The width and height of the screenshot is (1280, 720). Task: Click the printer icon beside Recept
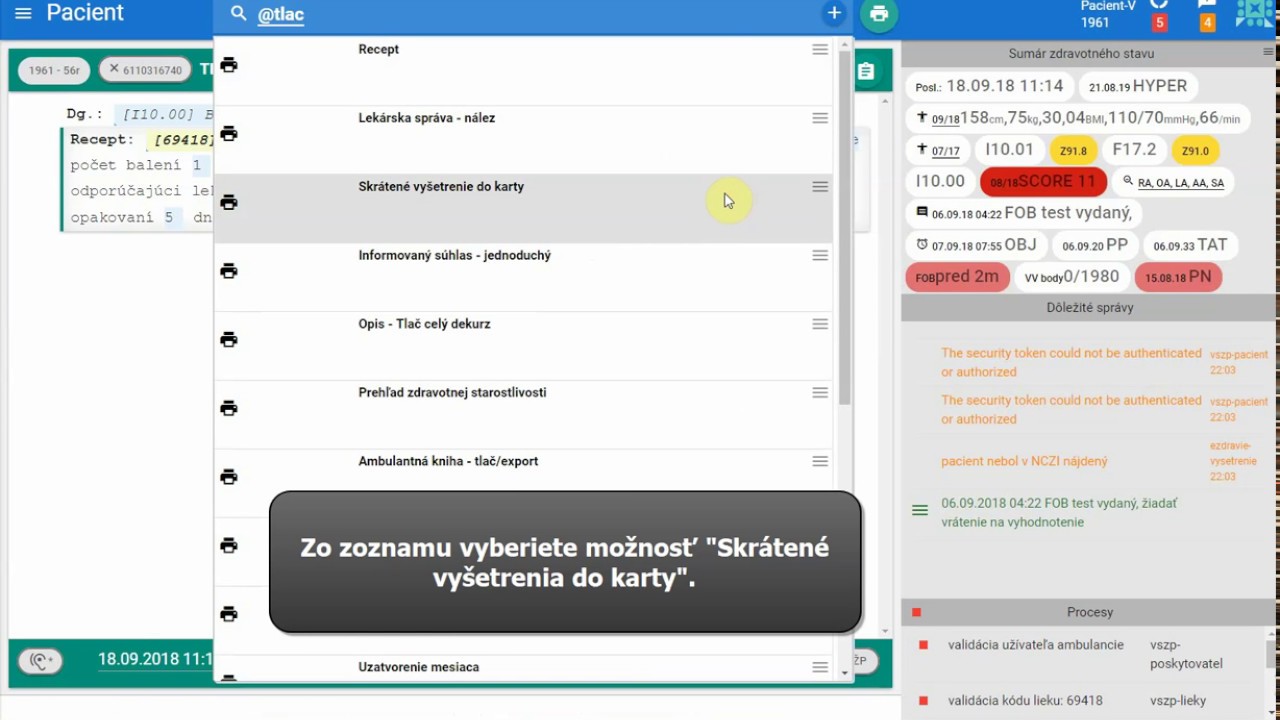229,65
